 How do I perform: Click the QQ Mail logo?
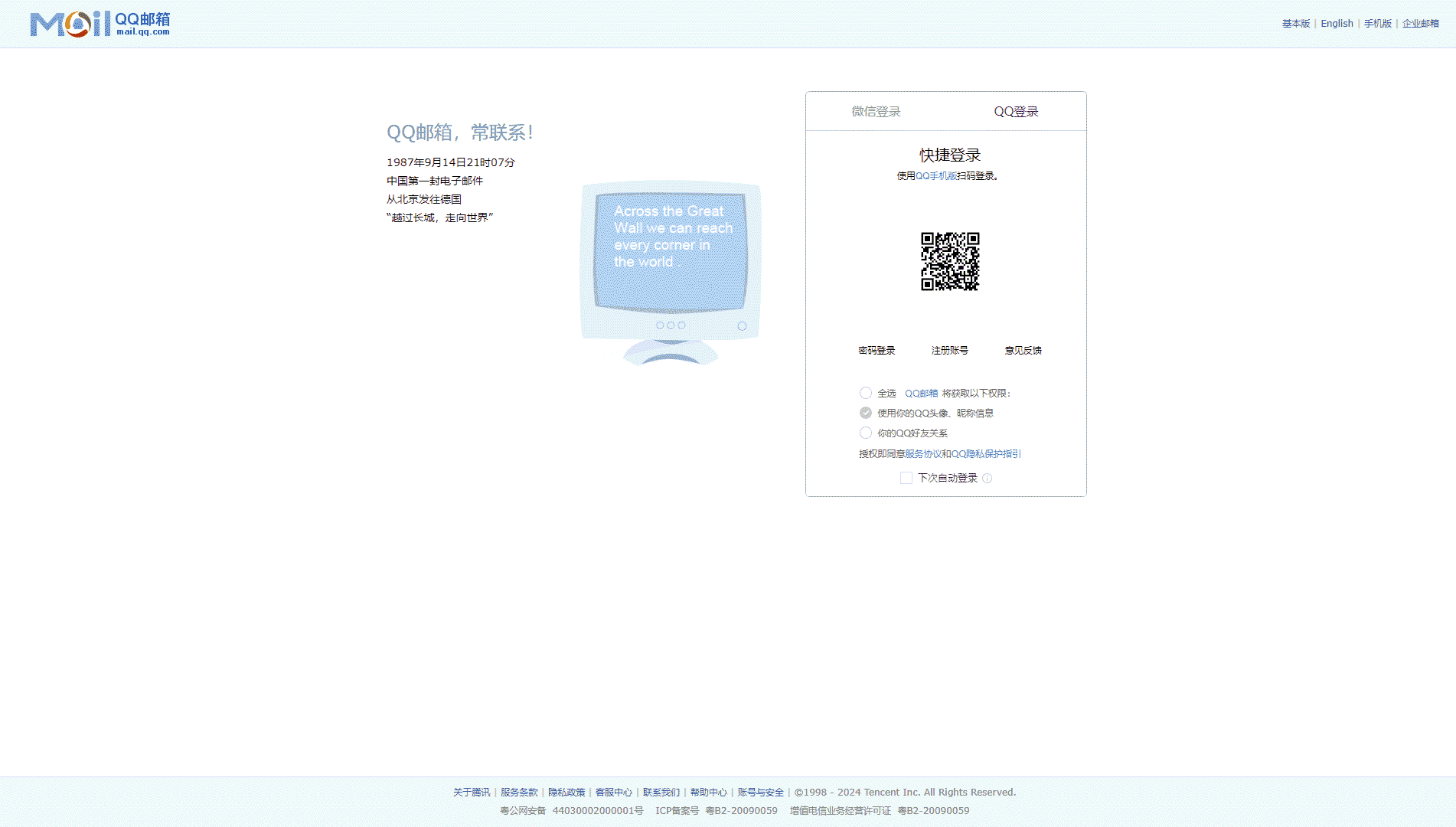100,24
